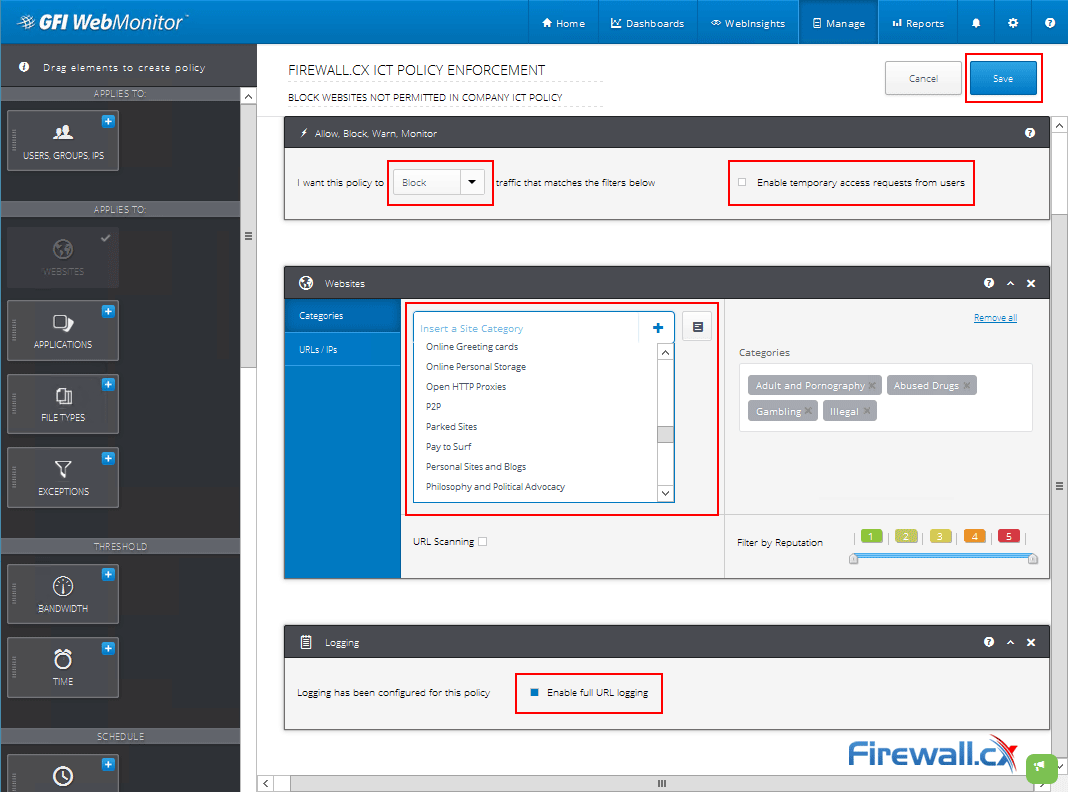Viewport: 1068px width, 792px height.
Task: Select the Bandwidth gauge tile
Action: [x=63, y=594]
